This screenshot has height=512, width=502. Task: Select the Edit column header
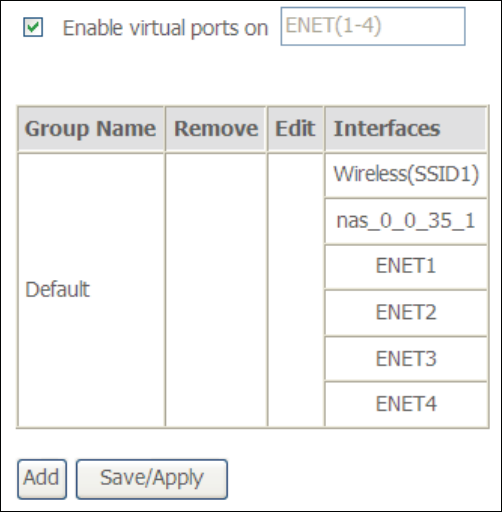(295, 129)
